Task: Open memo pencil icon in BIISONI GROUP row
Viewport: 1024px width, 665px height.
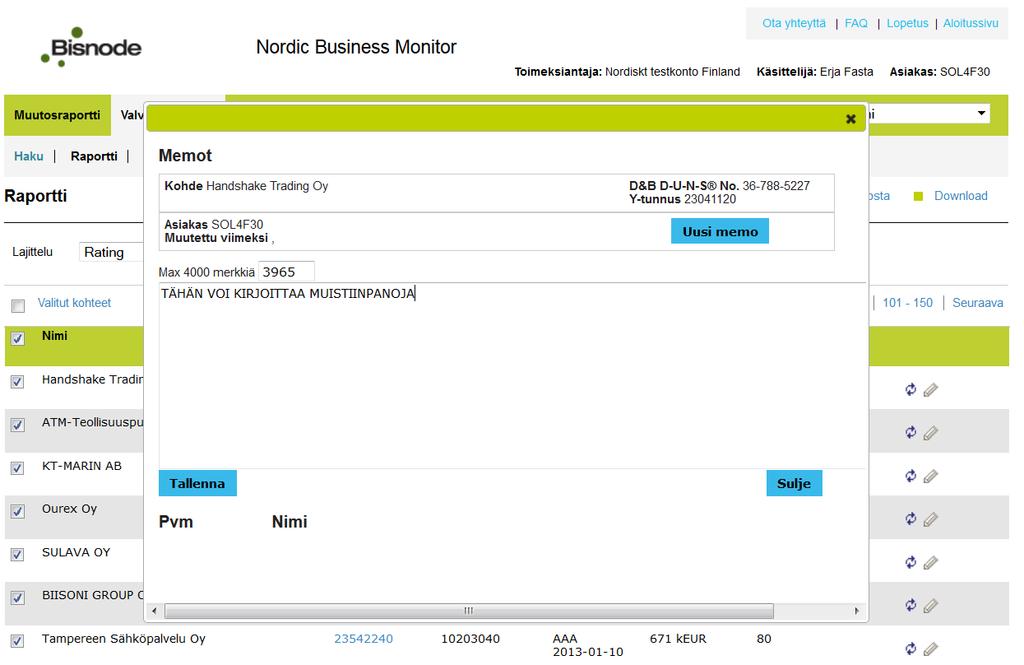Action: (x=931, y=606)
